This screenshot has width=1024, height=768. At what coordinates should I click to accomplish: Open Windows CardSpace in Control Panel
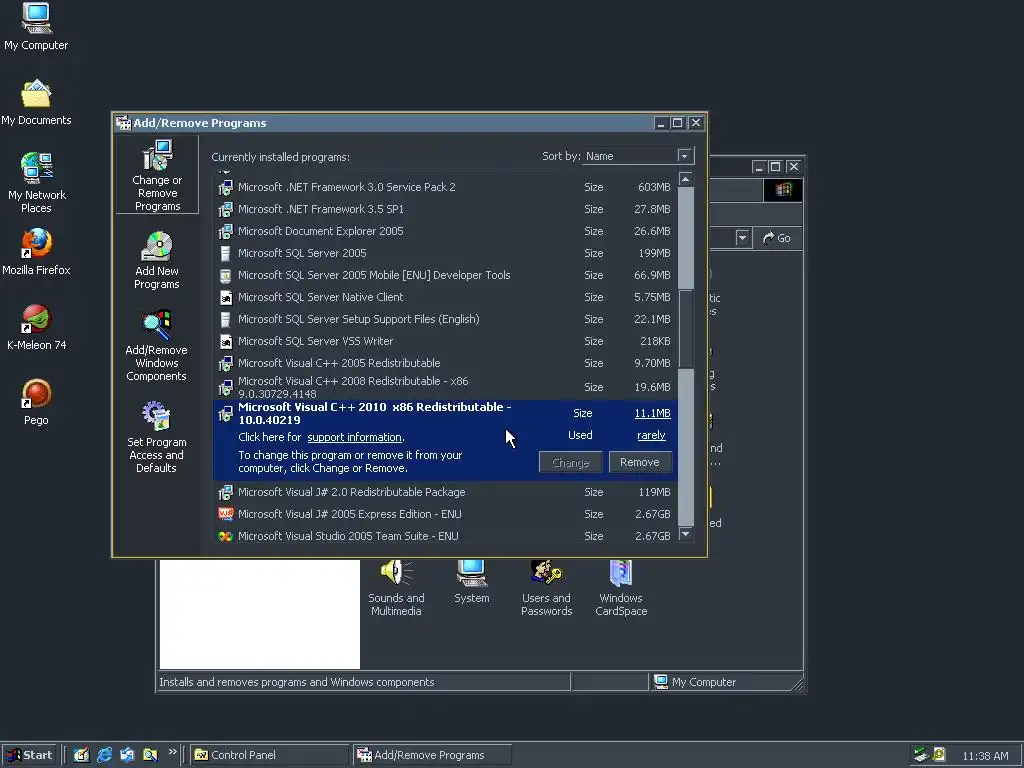pos(621,588)
